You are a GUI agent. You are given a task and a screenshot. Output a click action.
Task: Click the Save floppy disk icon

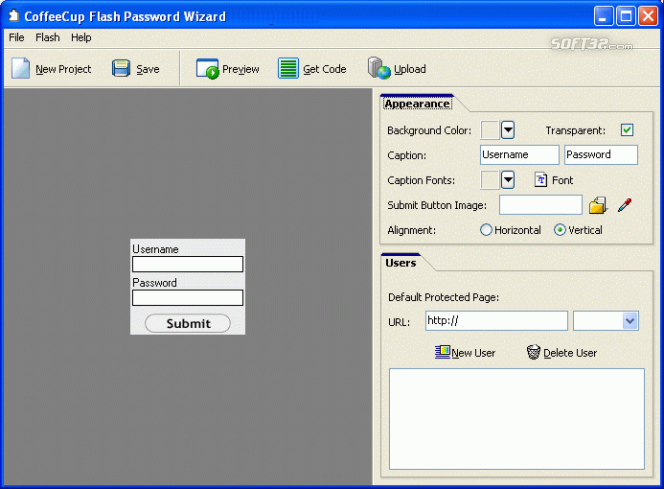pyautogui.click(x=121, y=69)
